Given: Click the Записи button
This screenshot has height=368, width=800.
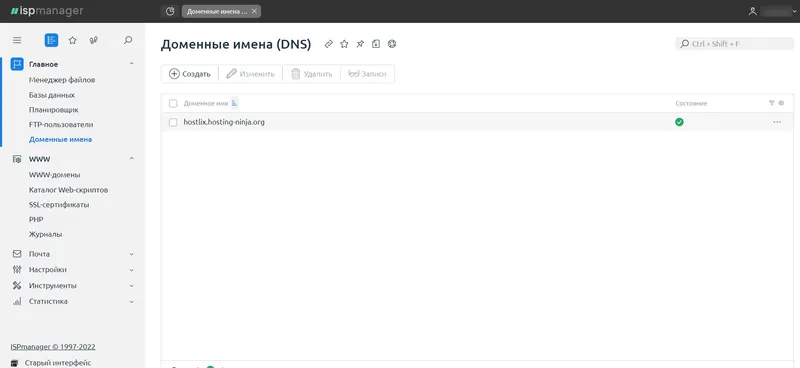Looking at the screenshot, I should coord(367,74).
